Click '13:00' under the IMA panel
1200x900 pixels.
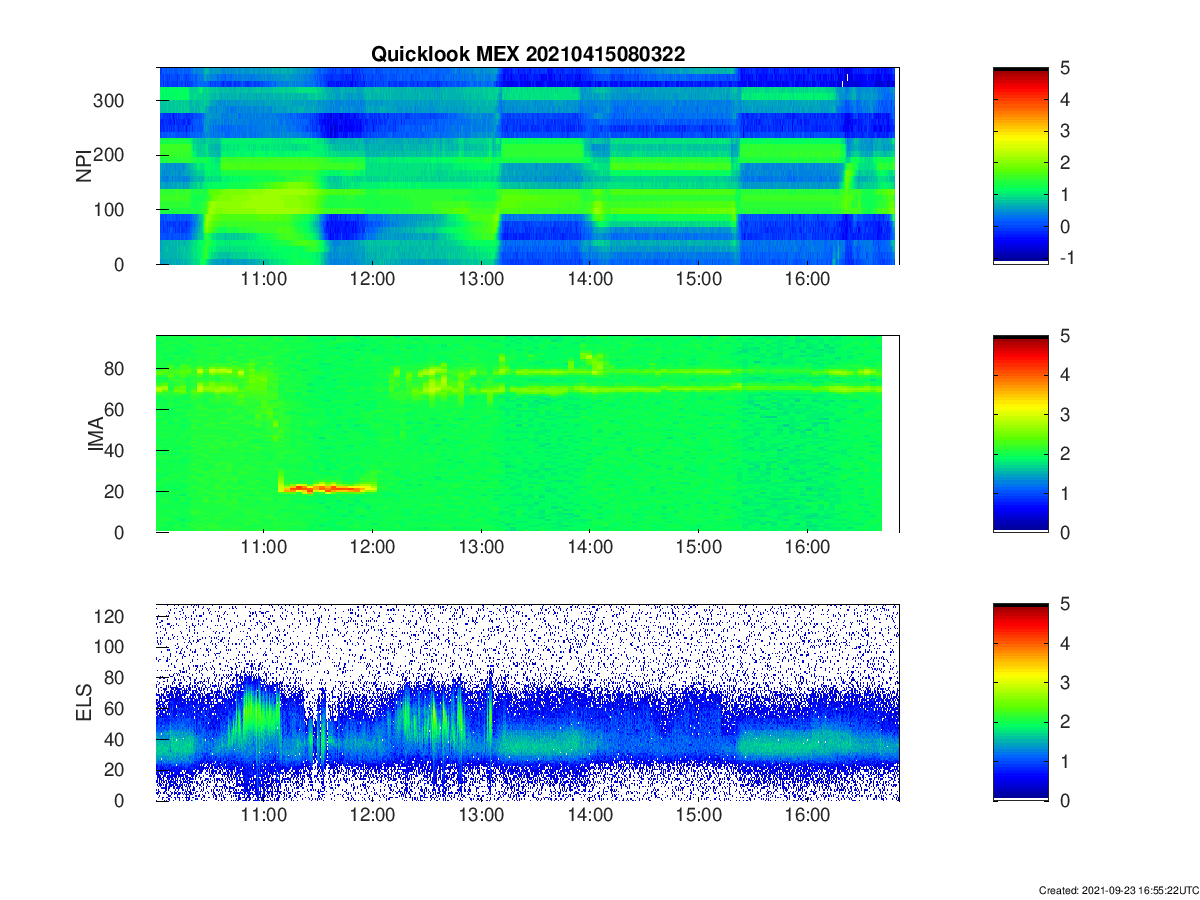pos(482,548)
